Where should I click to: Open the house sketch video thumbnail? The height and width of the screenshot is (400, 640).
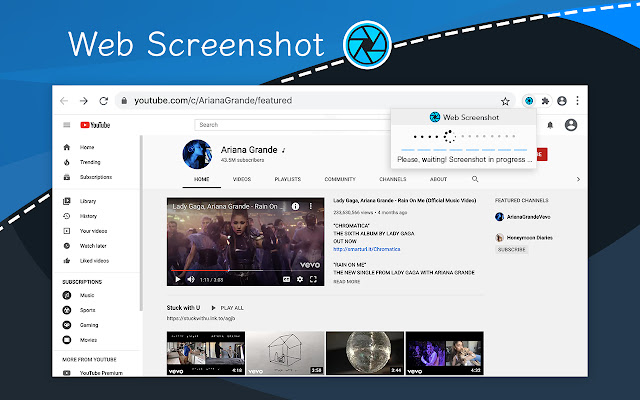pyautogui.click(x=285, y=353)
